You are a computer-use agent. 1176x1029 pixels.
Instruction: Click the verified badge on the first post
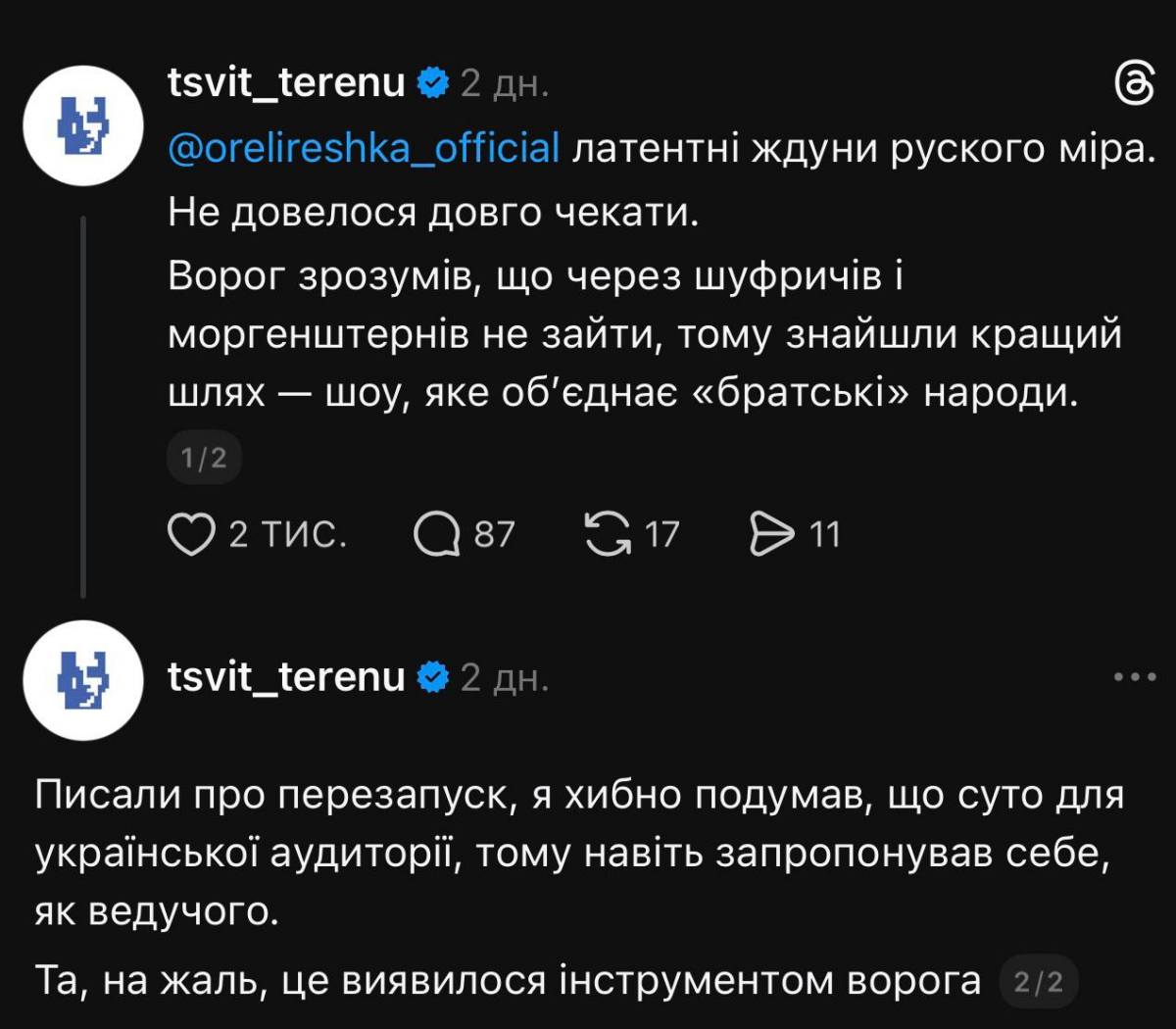click(x=433, y=83)
